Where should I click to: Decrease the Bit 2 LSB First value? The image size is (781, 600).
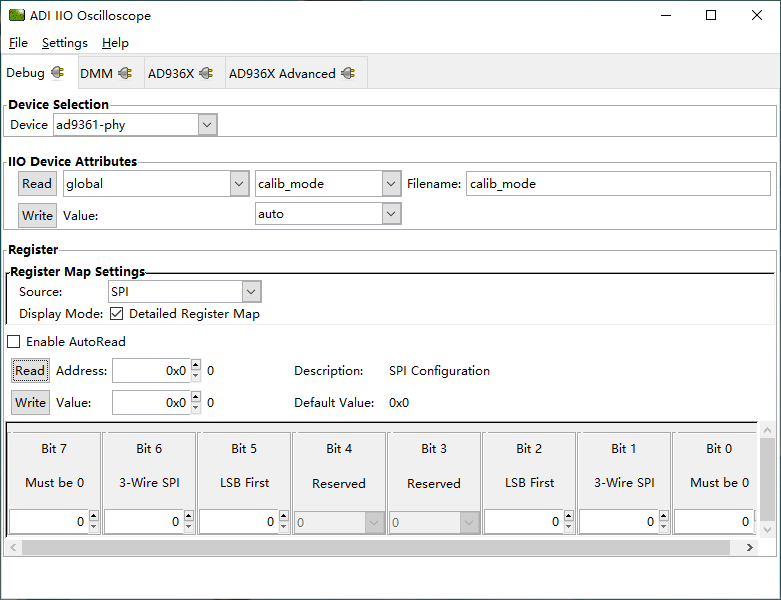point(569,527)
